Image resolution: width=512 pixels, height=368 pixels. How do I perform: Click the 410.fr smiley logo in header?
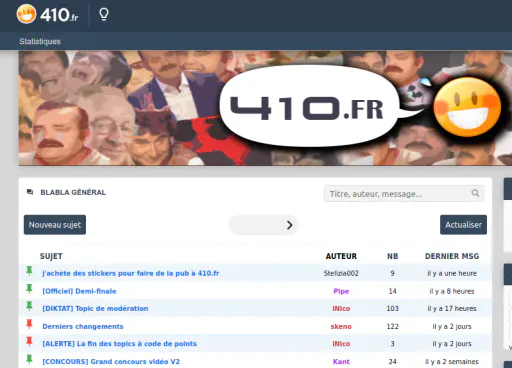click(47, 14)
